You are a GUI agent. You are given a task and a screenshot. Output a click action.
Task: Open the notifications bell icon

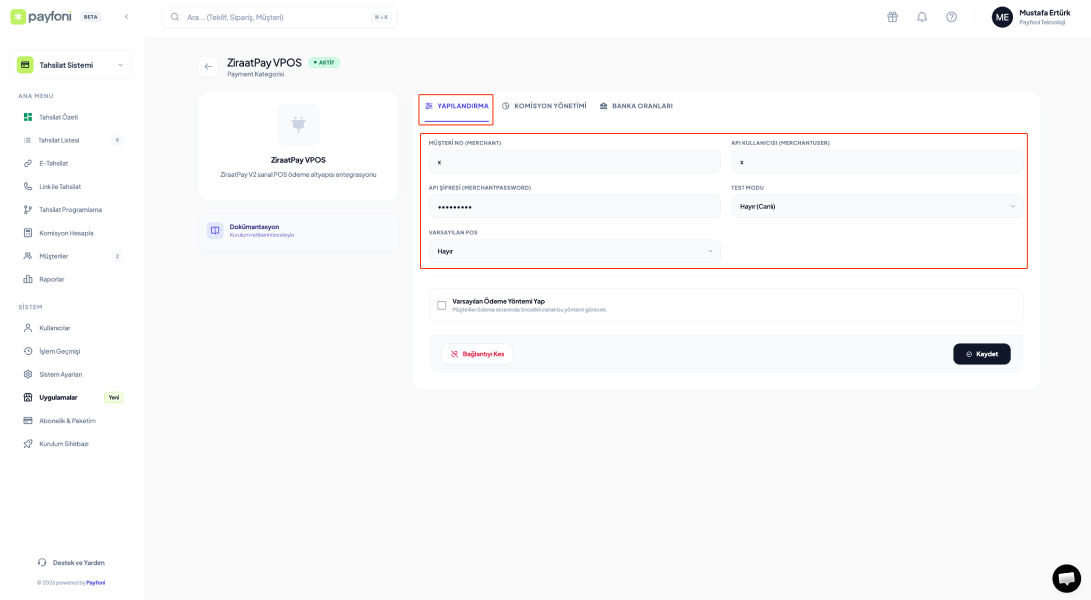click(x=921, y=17)
